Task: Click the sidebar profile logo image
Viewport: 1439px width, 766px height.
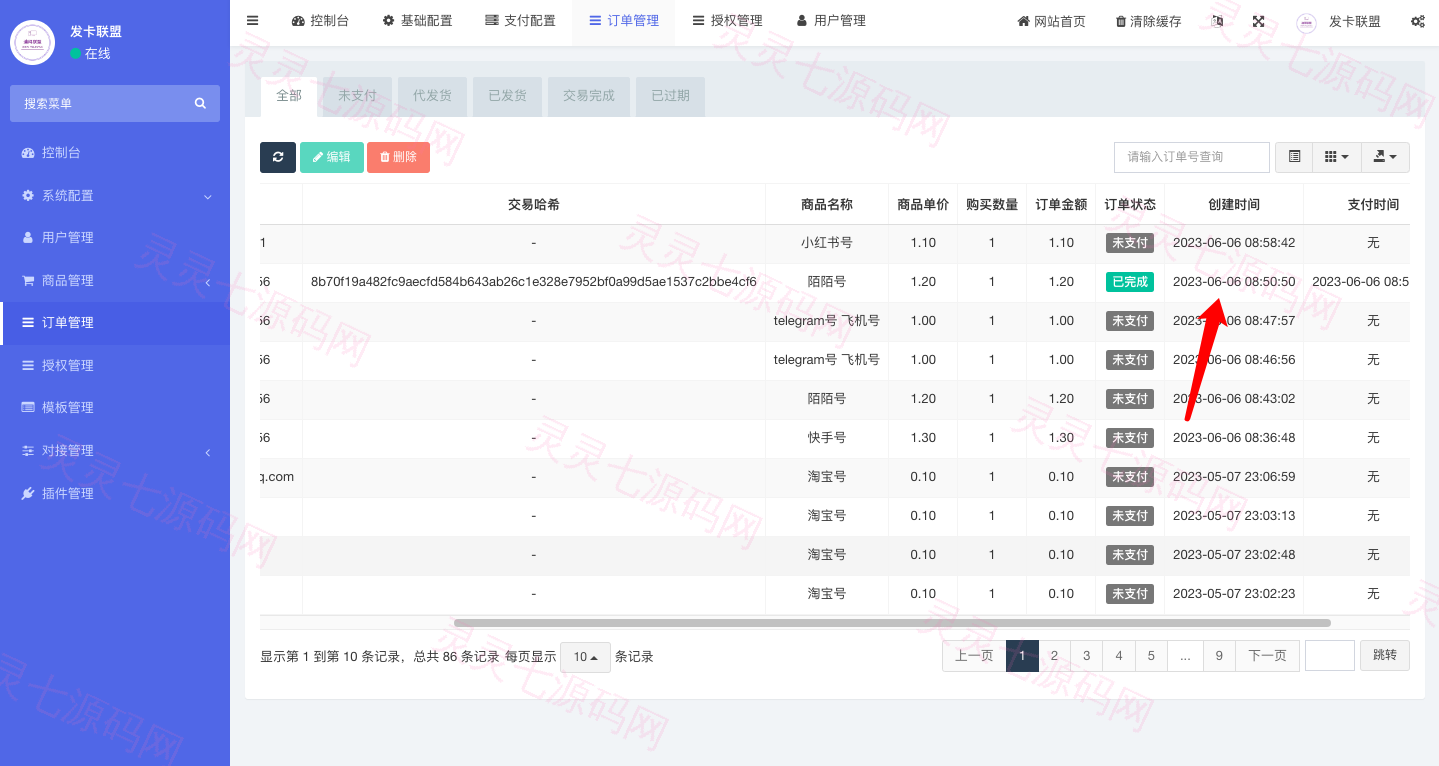Action: click(x=32, y=42)
